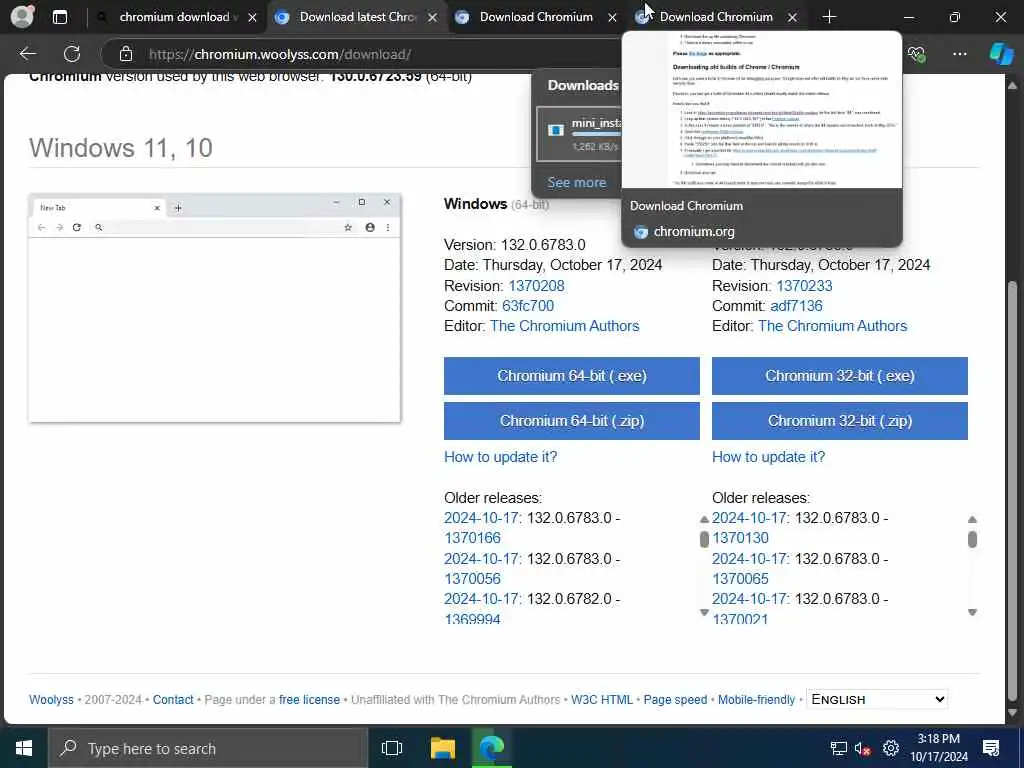View site info via address bar lock icon
Screen dimensions: 1024x768
tap(126, 54)
